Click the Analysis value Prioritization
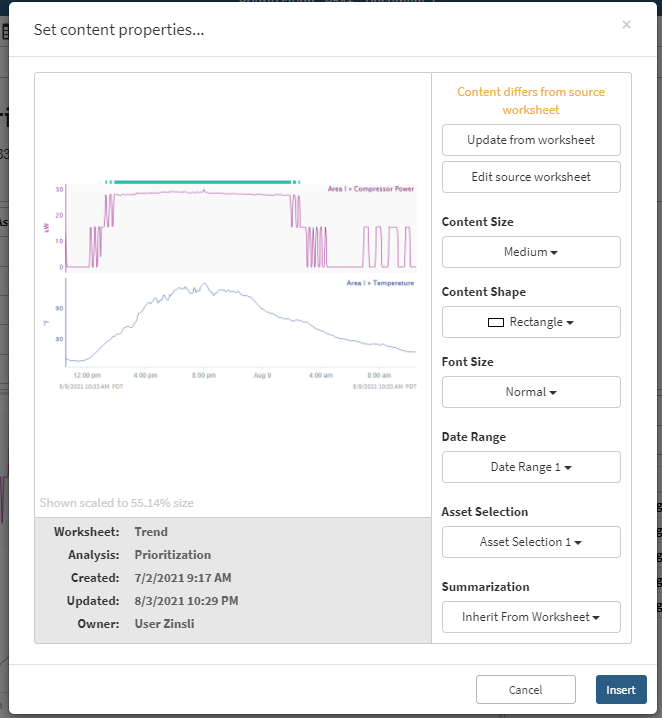This screenshot has height=718, width=662. click(x=172, y=555)
